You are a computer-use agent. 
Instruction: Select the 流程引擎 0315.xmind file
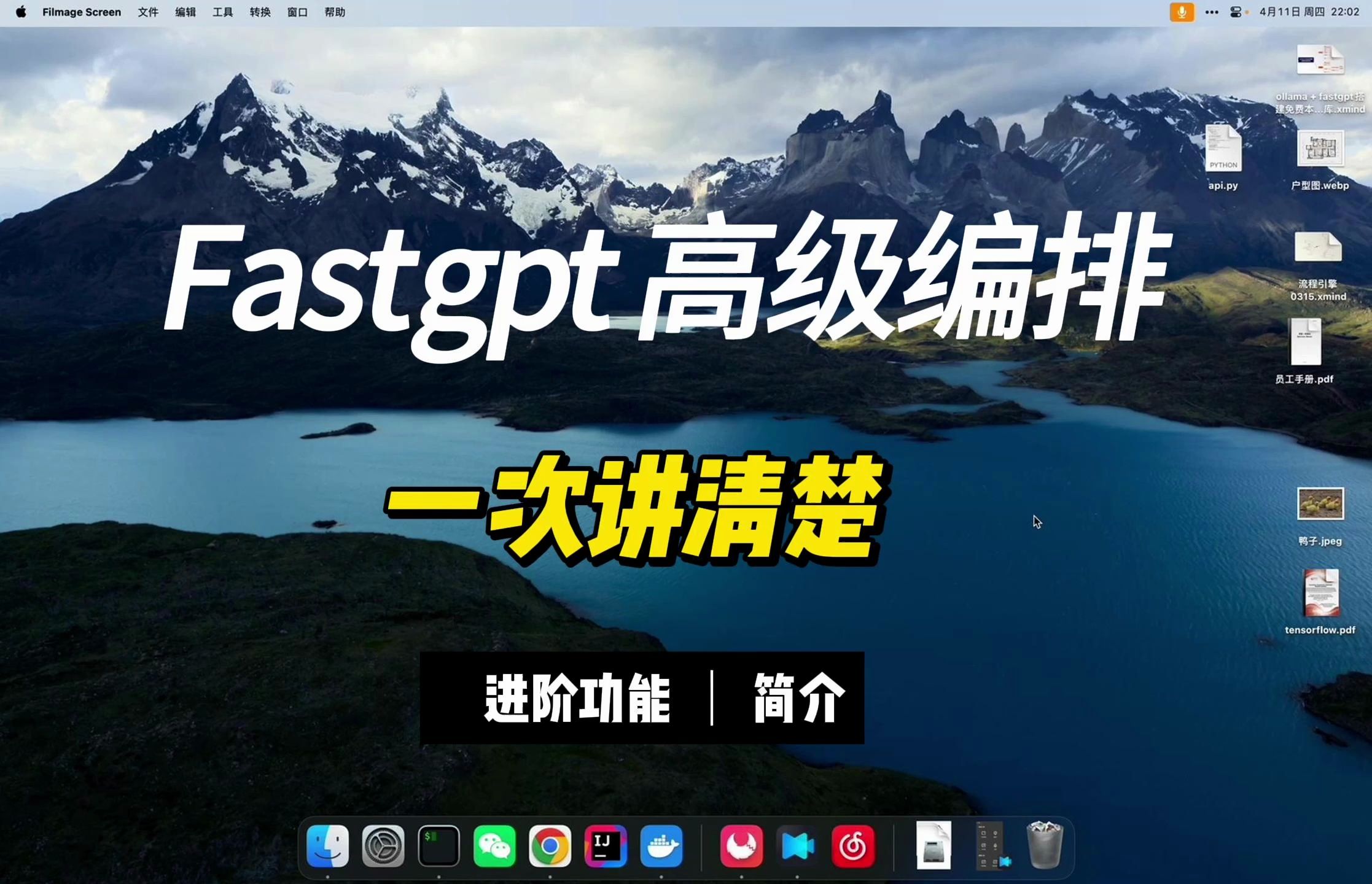point(1318,266)
